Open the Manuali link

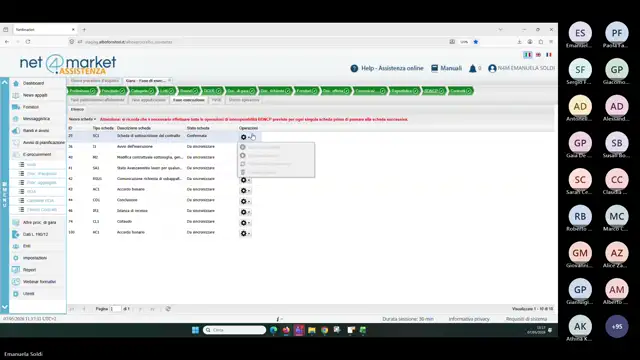coord(447,68)
